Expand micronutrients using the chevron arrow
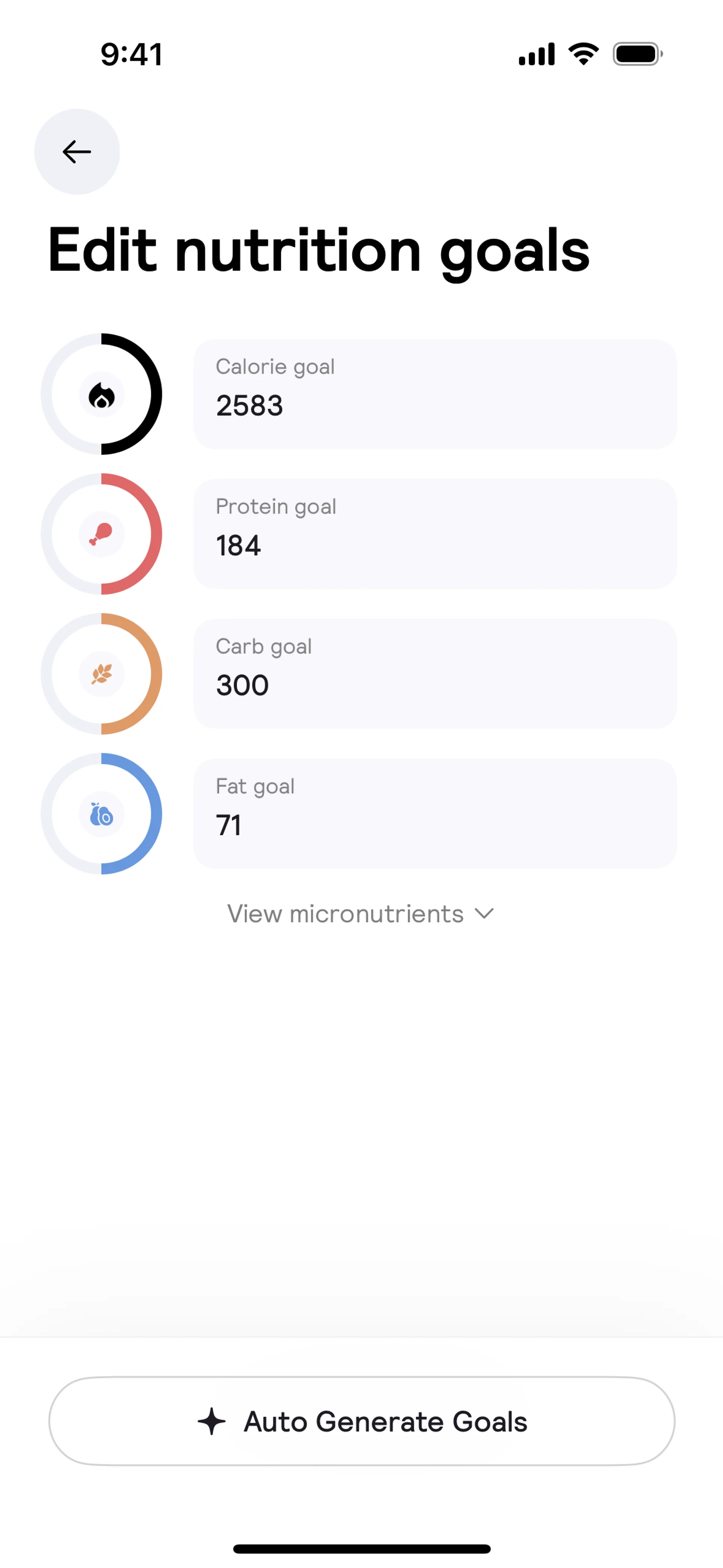 click(x=484, y=914)
